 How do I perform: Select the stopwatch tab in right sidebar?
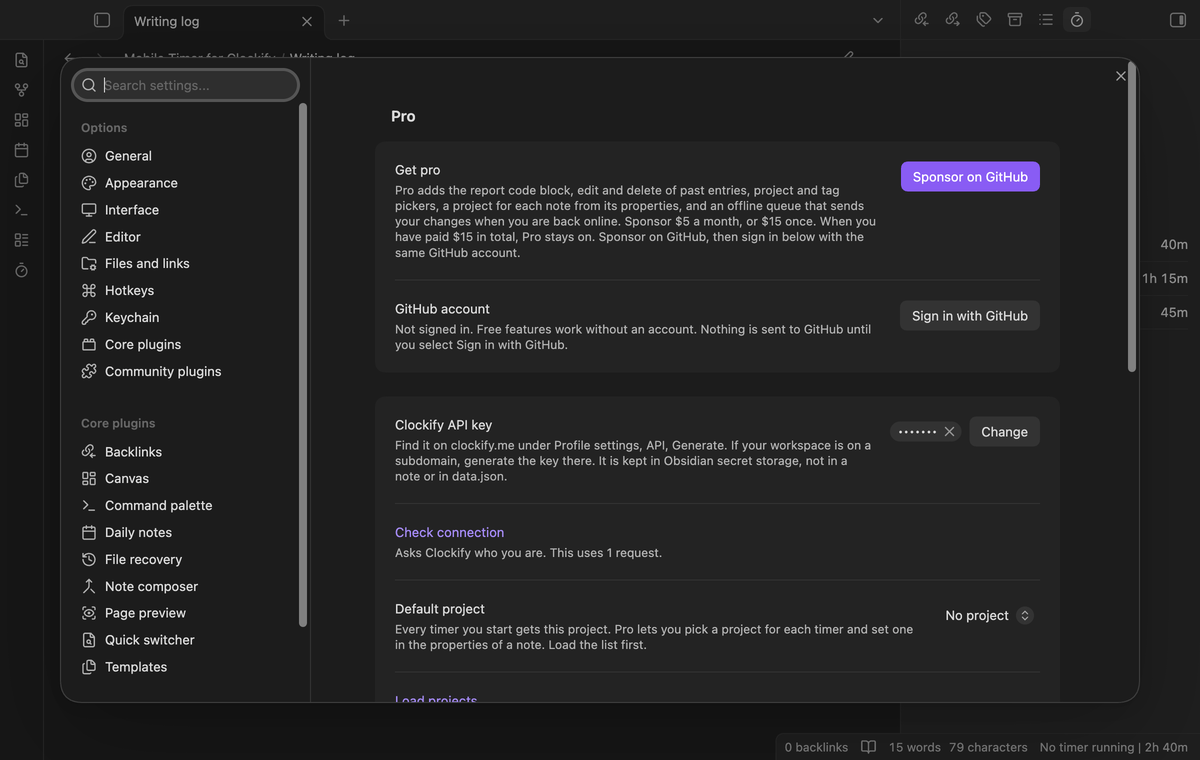point(1077,19)
